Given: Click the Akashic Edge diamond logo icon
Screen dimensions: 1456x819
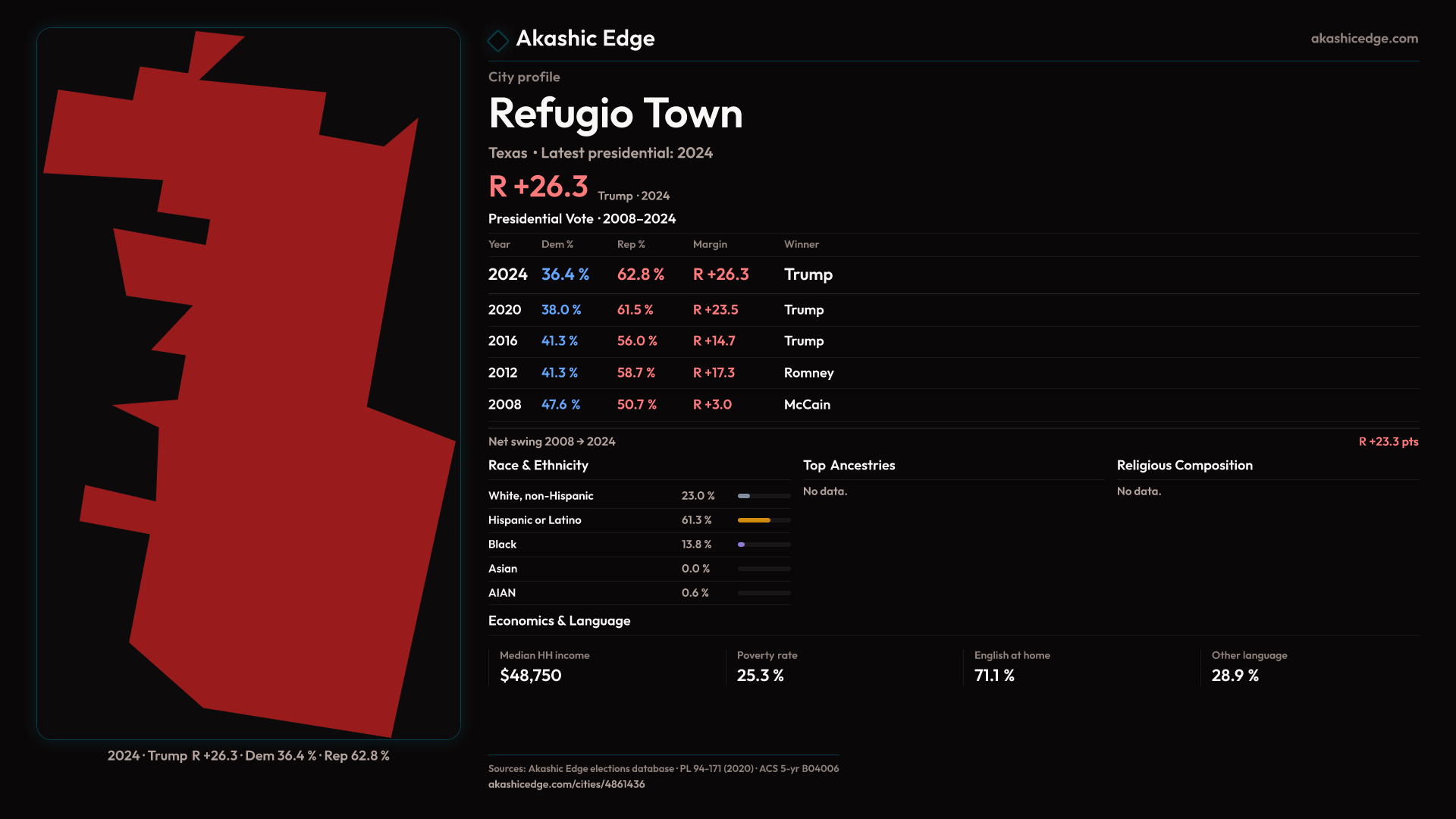Looking at the screenshot, I should [x=497, y=40].
